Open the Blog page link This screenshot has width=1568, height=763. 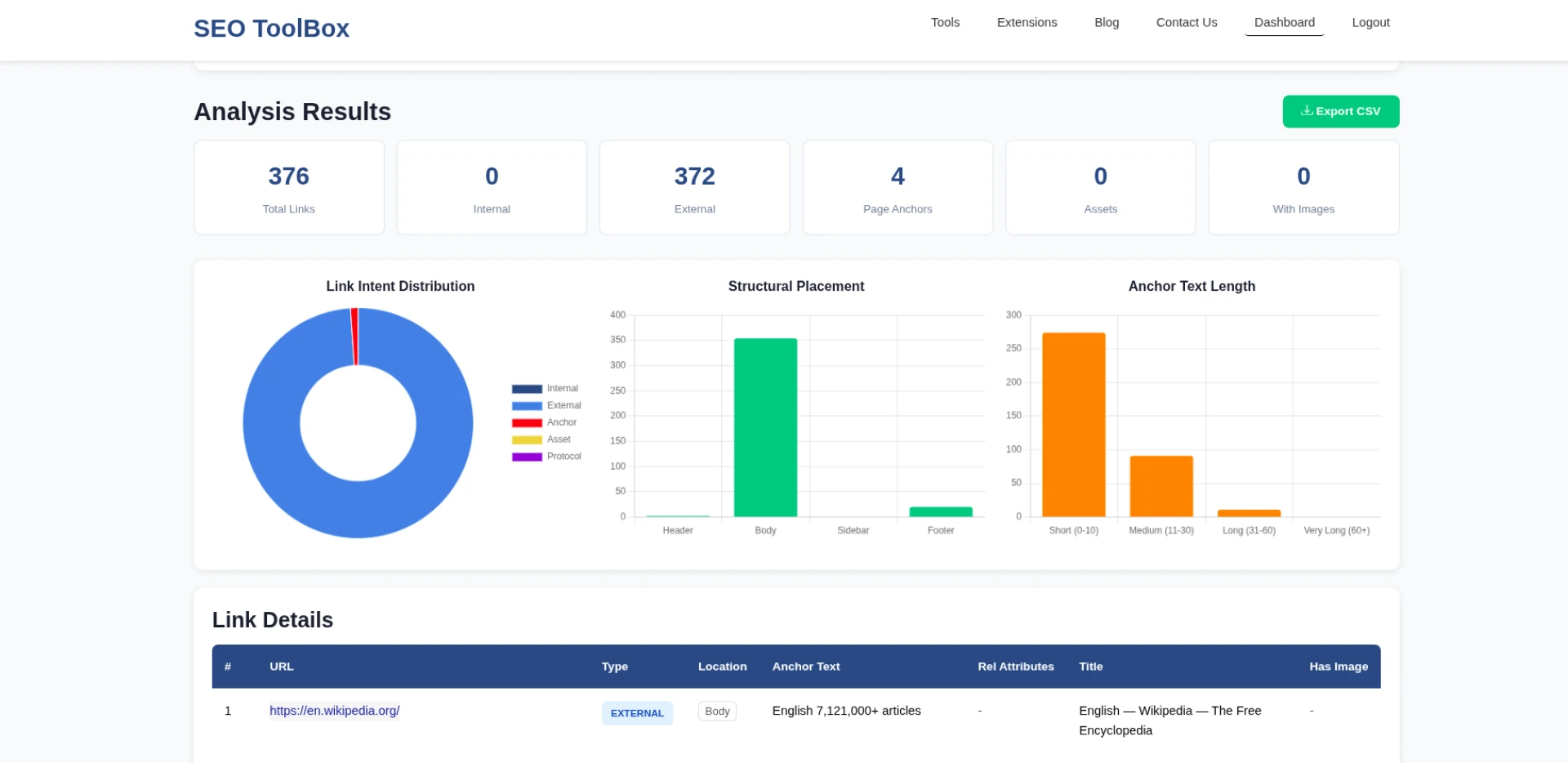[x=1107, y=23]
